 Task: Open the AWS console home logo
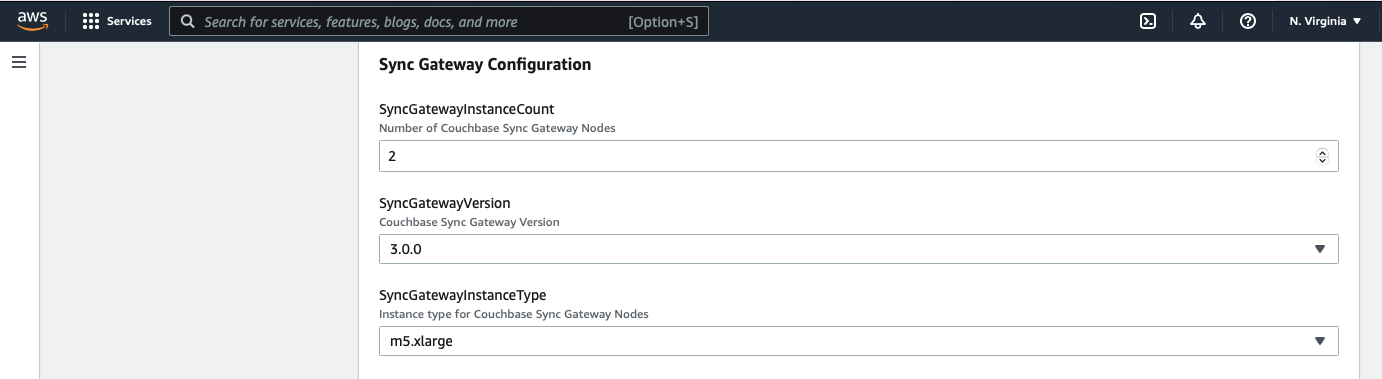point(33,21)
